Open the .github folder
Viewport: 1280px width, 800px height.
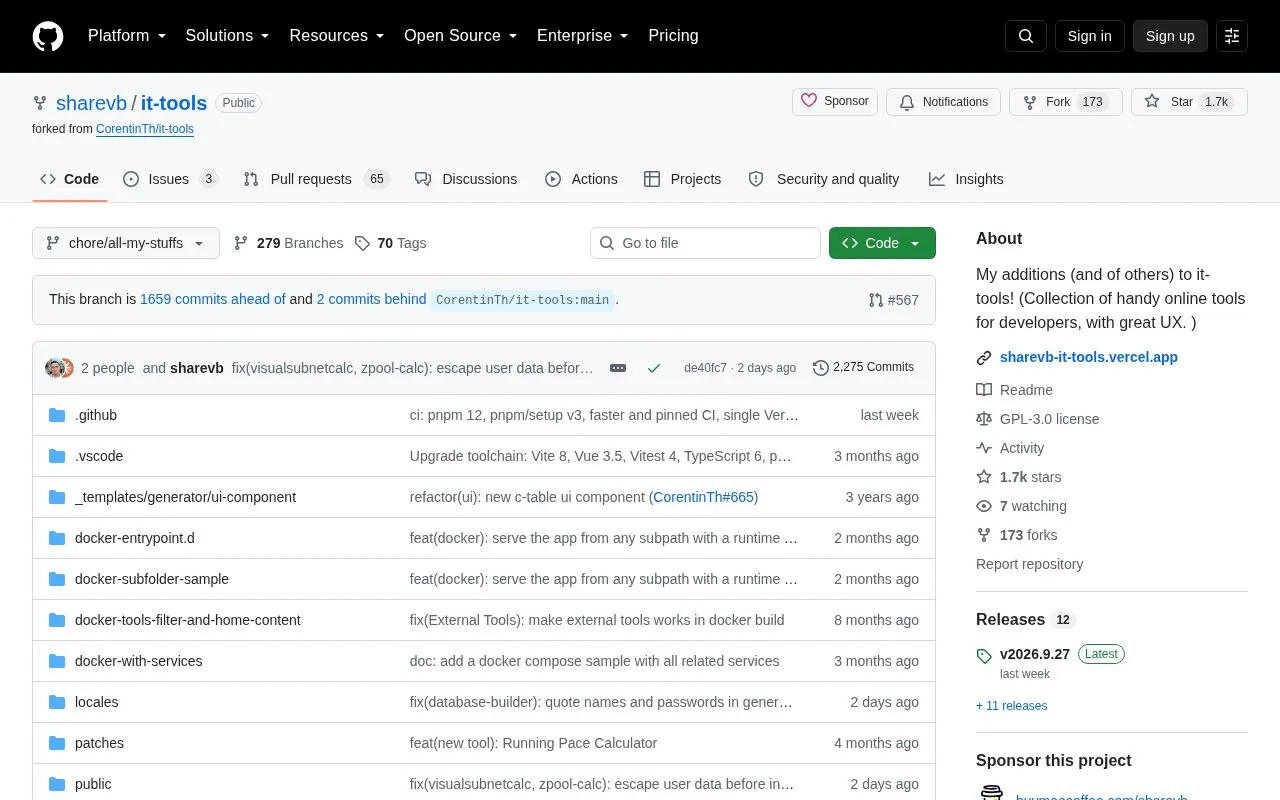tap(96, 415)
